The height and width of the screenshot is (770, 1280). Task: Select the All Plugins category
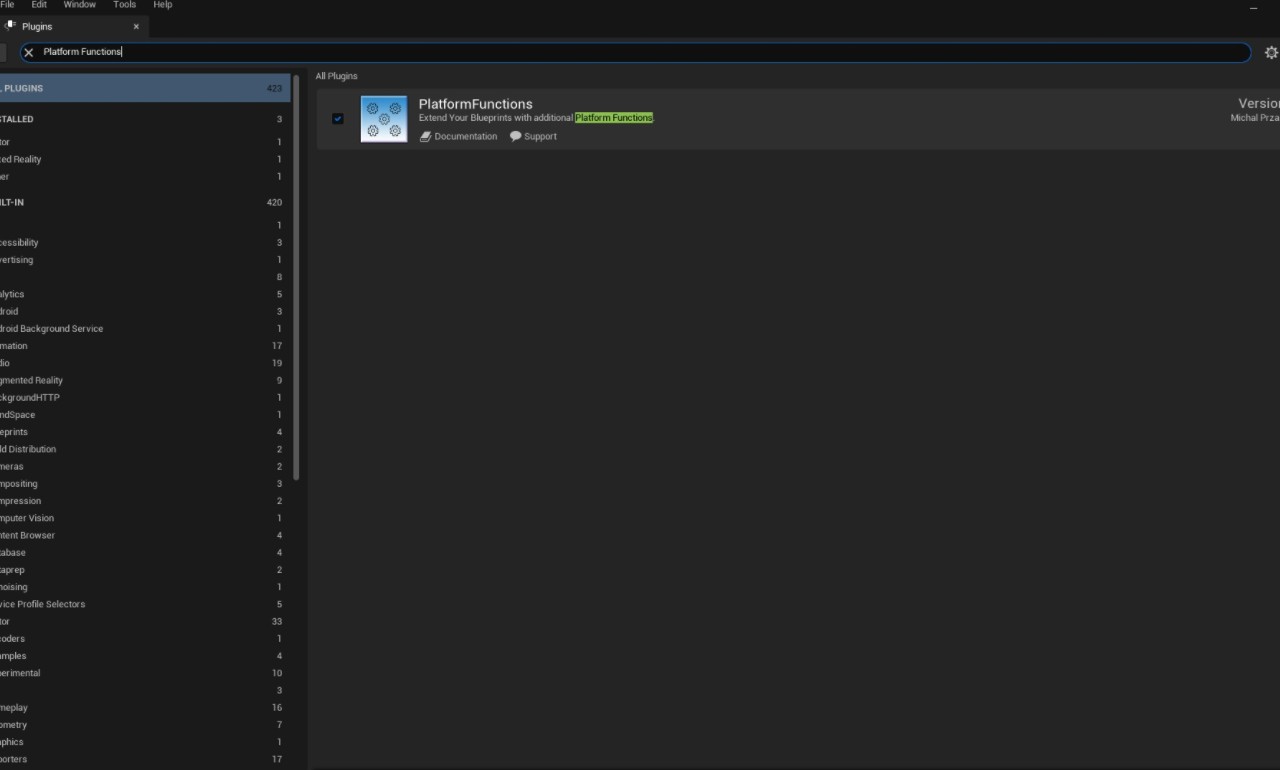pos(140,88)
